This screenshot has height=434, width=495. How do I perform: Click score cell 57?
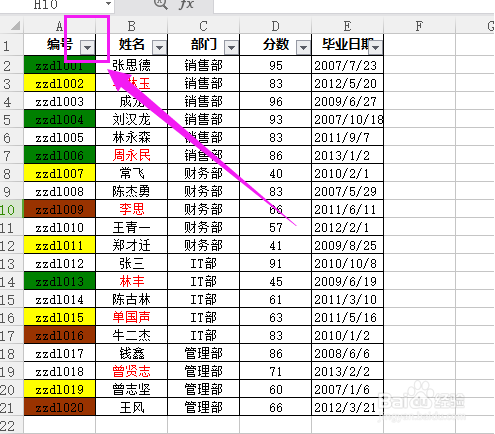[x=276, y=228]
